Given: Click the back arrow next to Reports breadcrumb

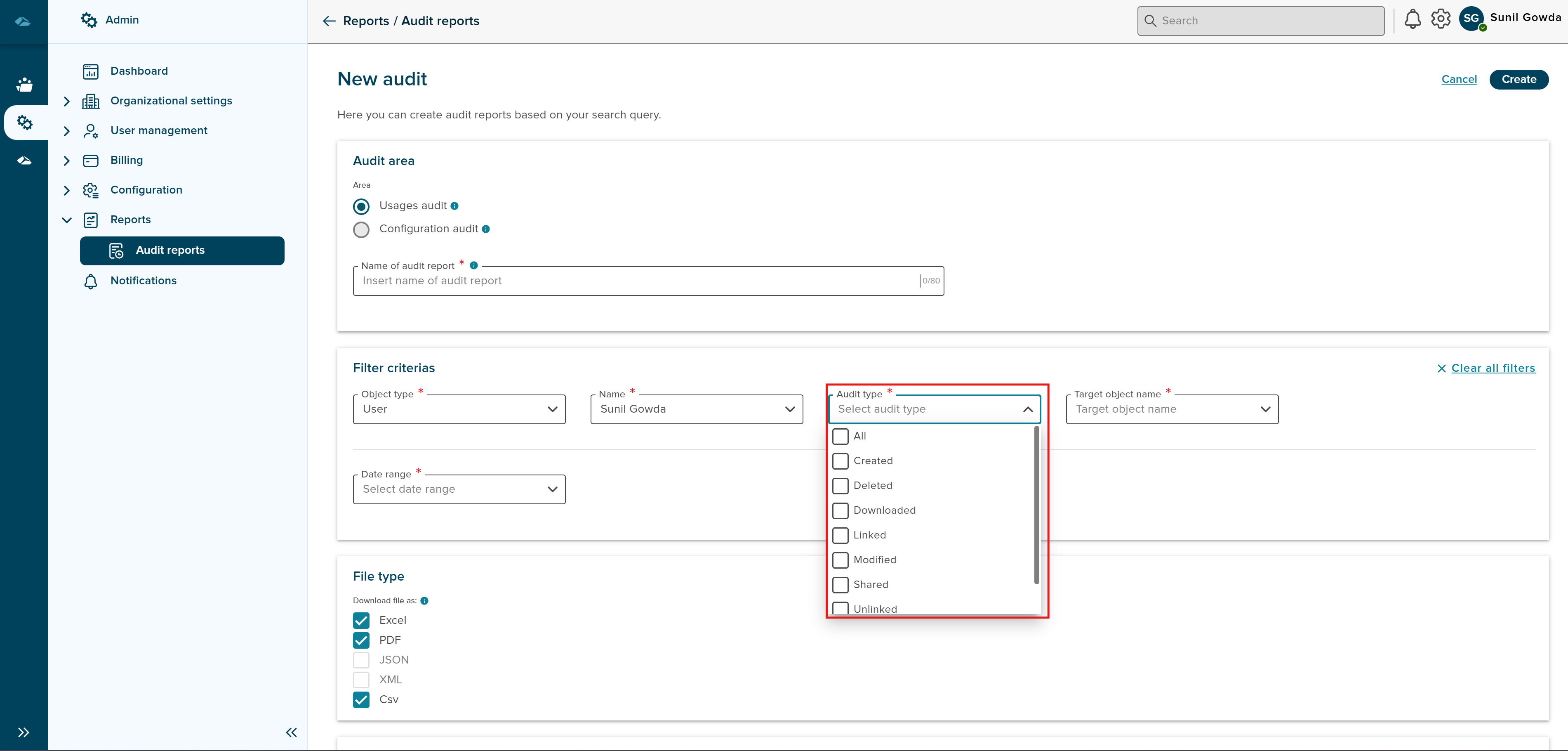Looking at the screenshot, I should tap(329, 21).
